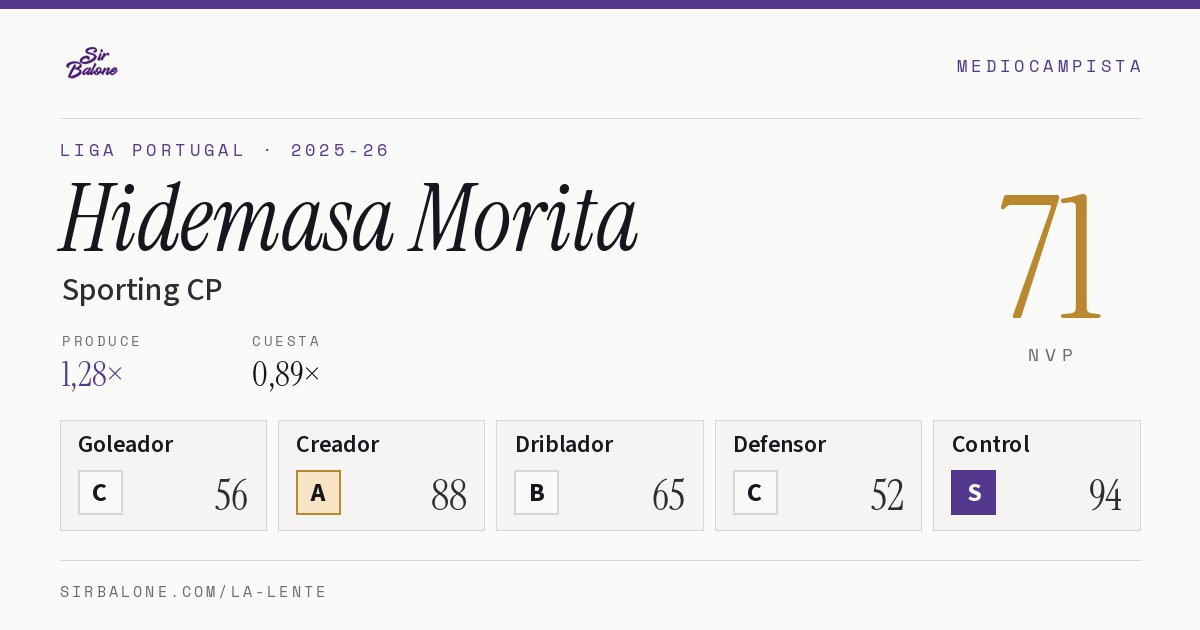Click the purple S grade badge in Control
Image resolution: width=1200 pixels, height=630 pixels.
[x=973, y=492]
